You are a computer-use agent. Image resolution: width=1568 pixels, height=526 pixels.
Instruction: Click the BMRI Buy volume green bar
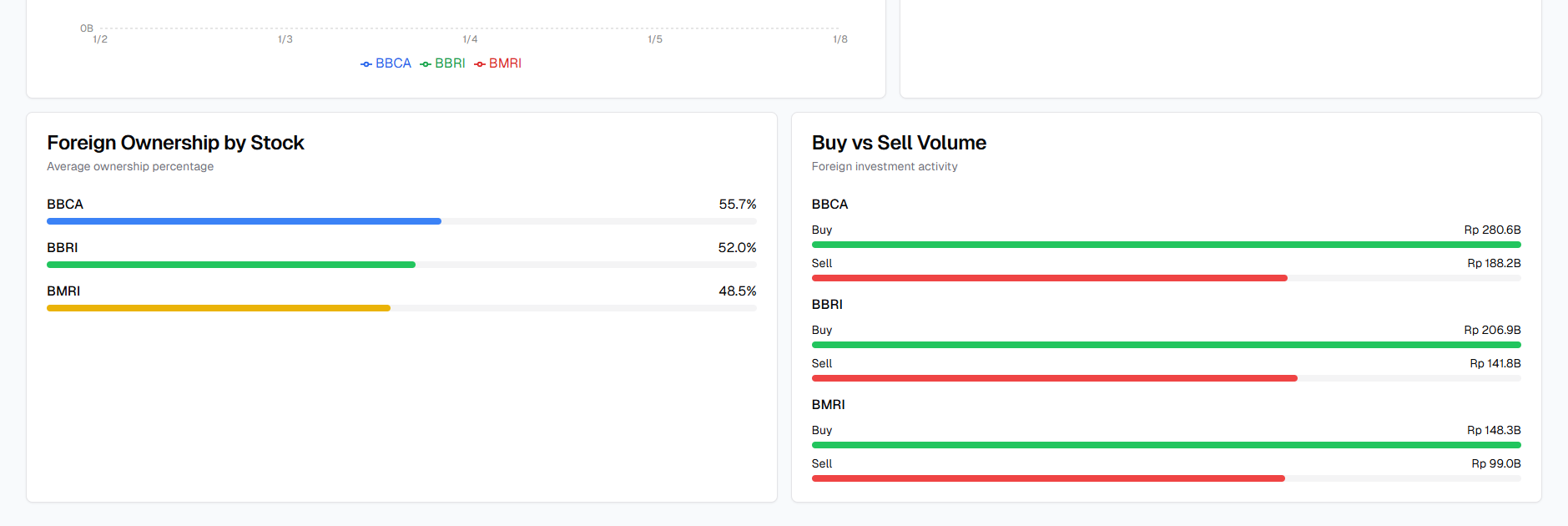pyautogui.click(x=1166, y=445)
